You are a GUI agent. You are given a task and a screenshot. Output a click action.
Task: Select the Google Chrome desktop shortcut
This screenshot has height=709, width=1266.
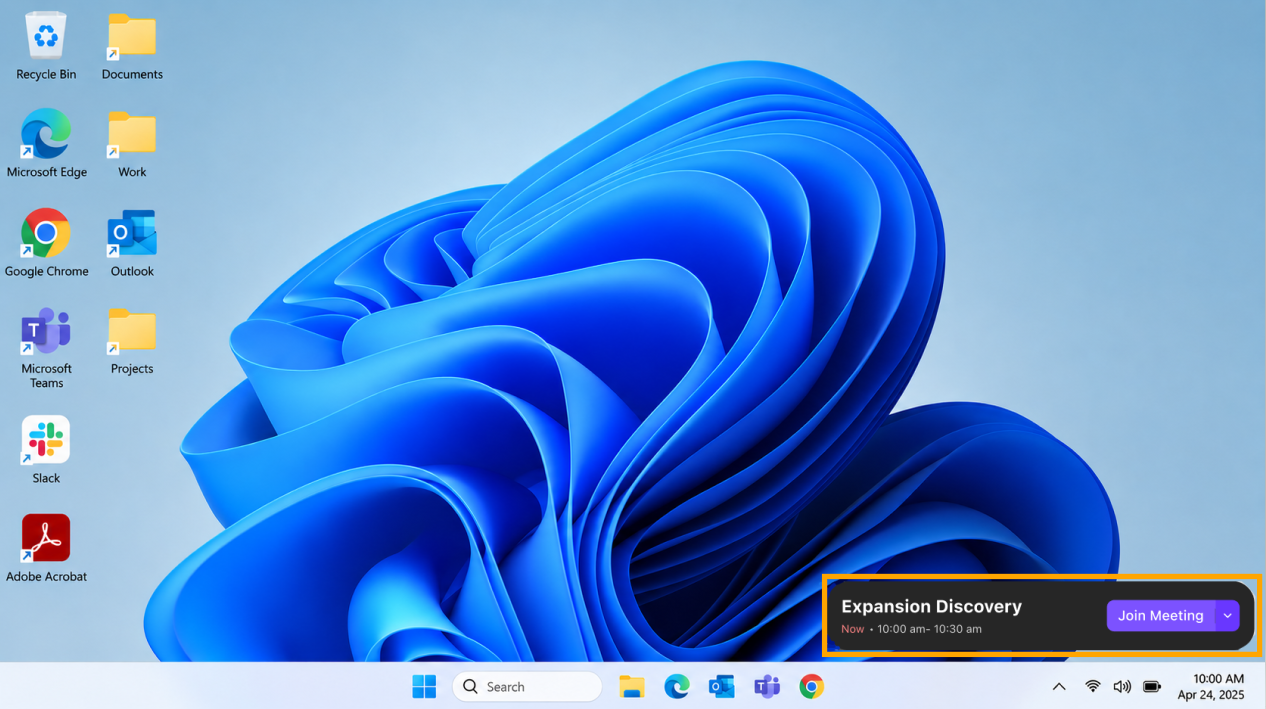point(46,243)
